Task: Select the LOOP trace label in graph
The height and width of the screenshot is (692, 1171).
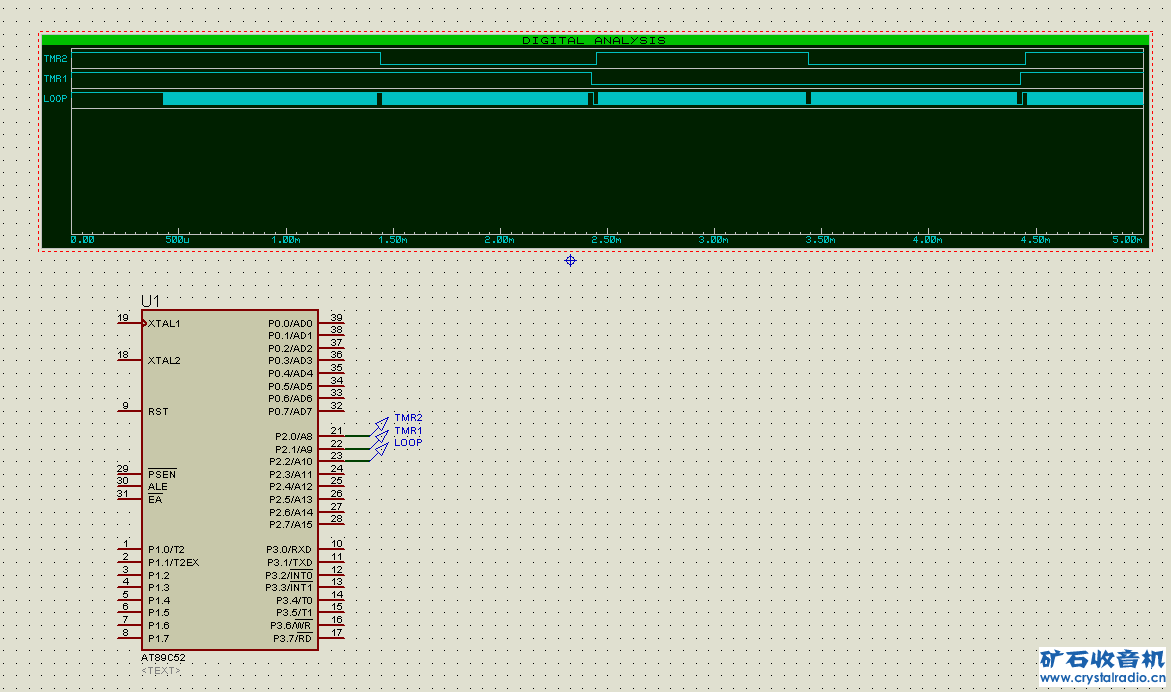Action: pyautogui.click(x=55, y=99)
